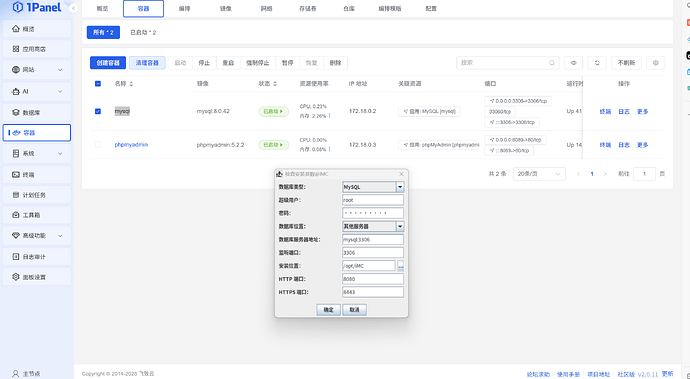The height and width of the screenshot is (379, 690).
Task: Click 清理容器 prune containers button
Action: [147, 63]
